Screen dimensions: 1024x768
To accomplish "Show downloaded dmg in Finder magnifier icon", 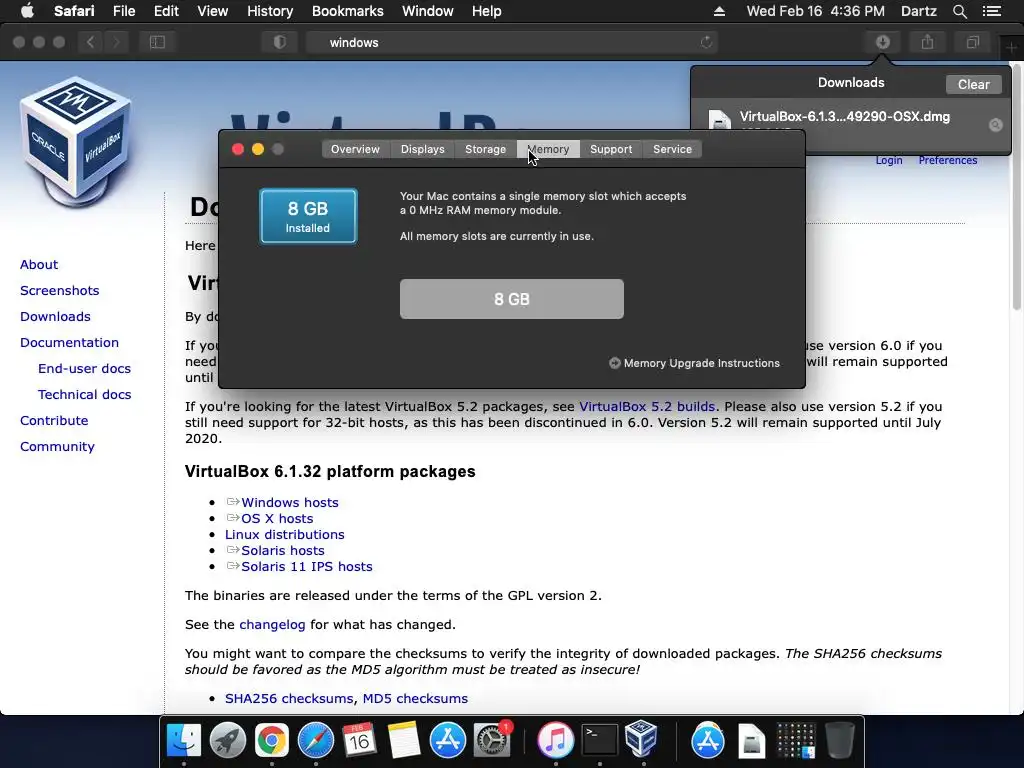I will 995,125.
